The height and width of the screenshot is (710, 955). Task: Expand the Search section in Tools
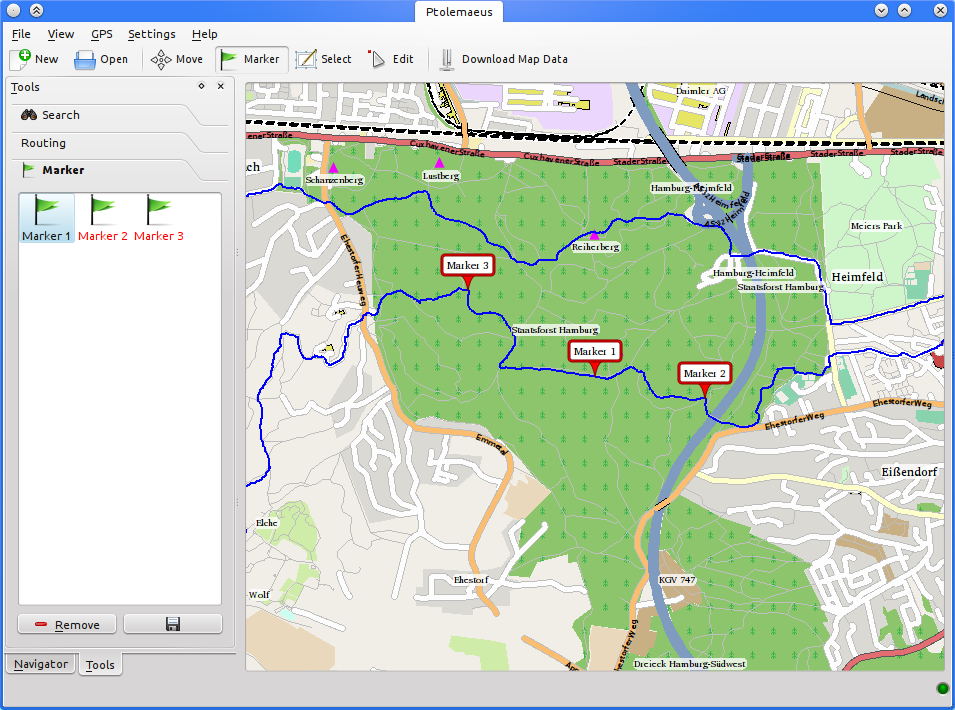pyautogui.click(x=60, y=115)
